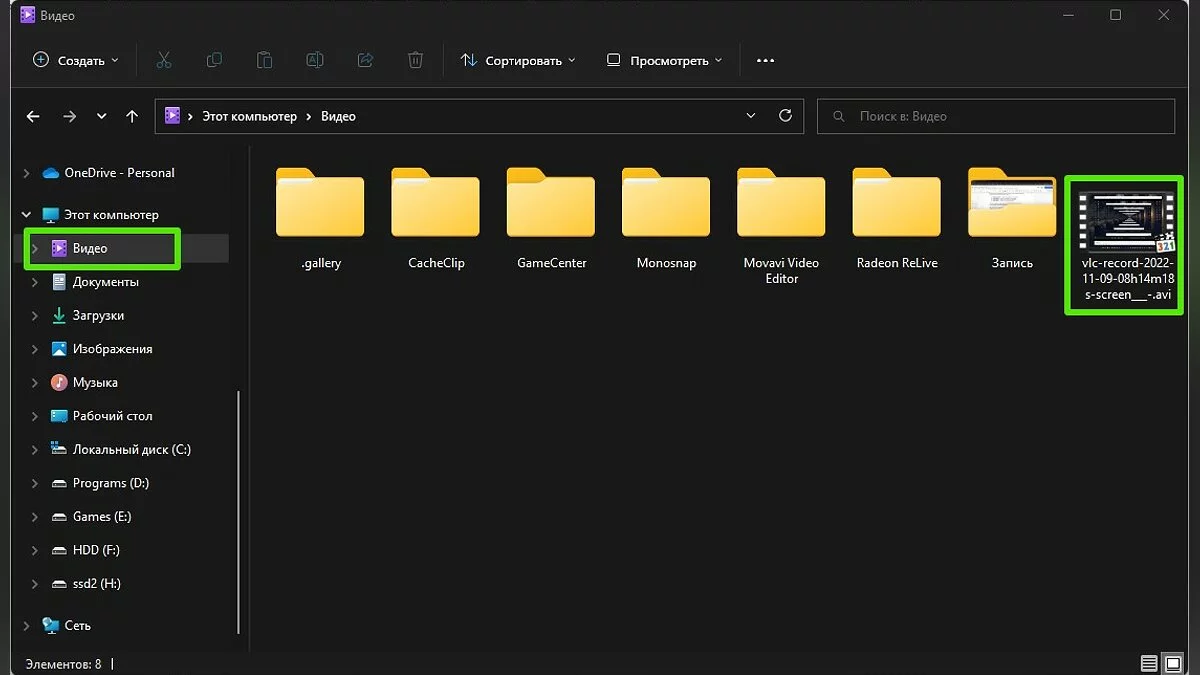Go up one folder level
Screen dimensions: 1200x675
(x=132, y=116)
